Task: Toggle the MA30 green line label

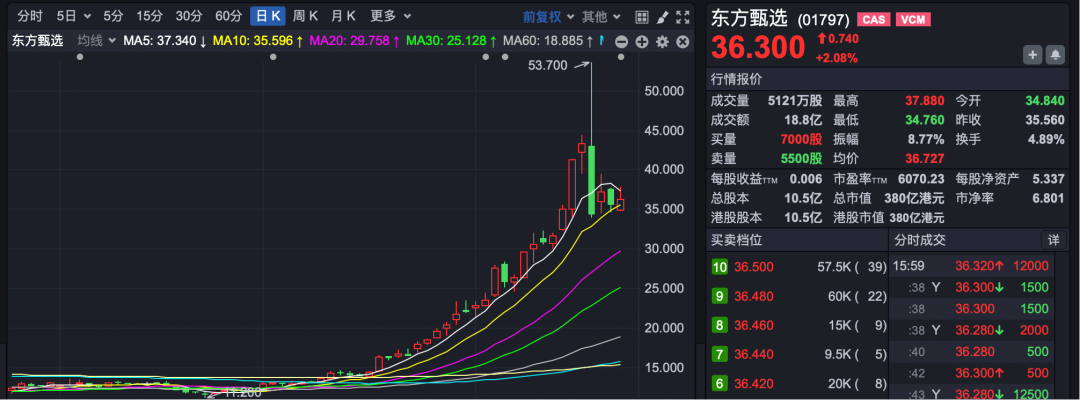Action: coord(452,41)
